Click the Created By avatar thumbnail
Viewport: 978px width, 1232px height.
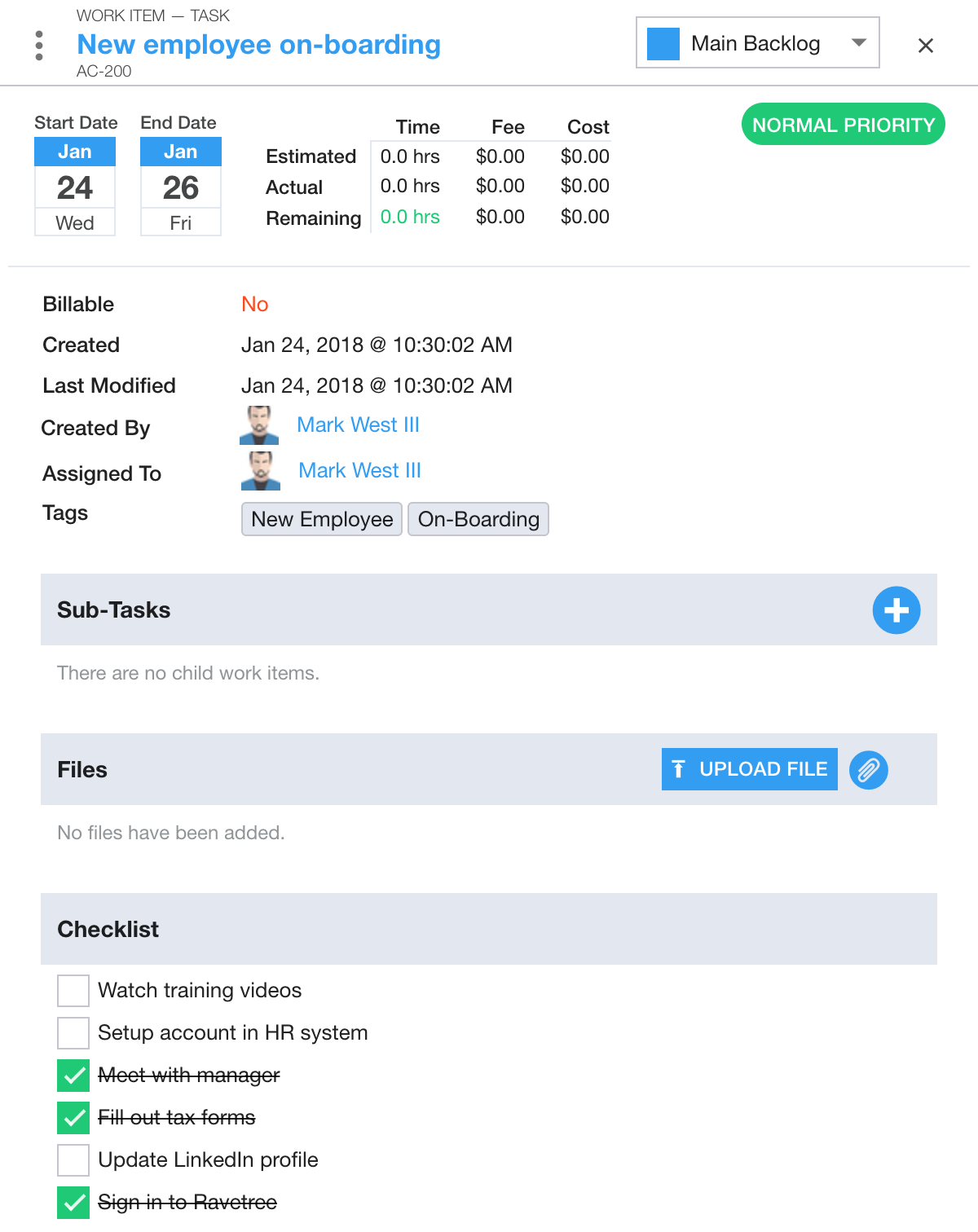click(x=259, y=425)
